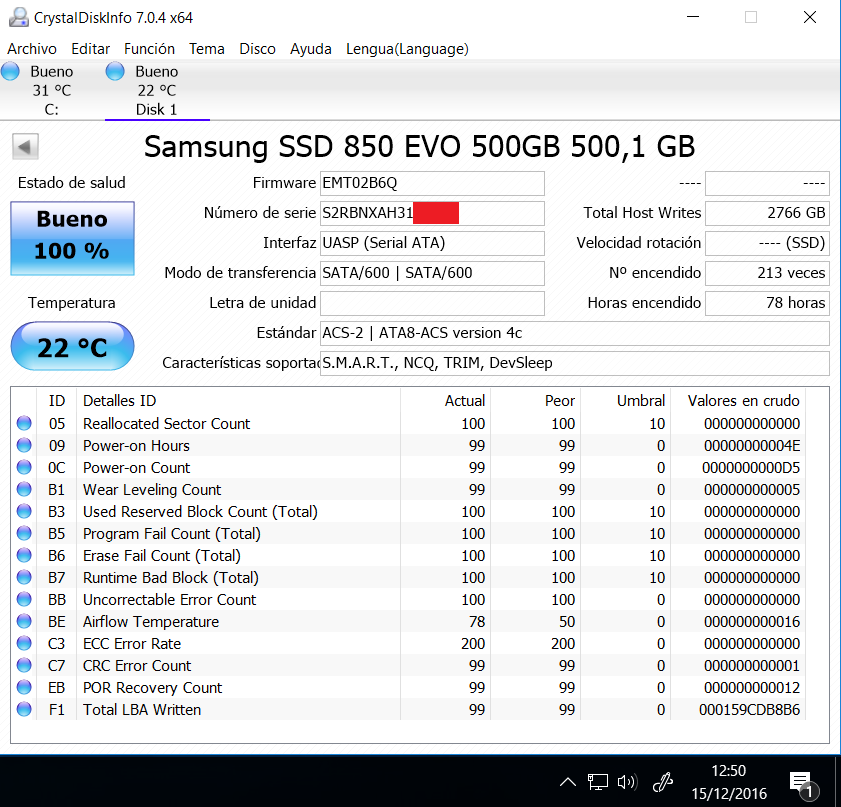This screenshot has width=841, height=807.
Task: Click the previous disk arrow button
Action: [x=25, y=146]
